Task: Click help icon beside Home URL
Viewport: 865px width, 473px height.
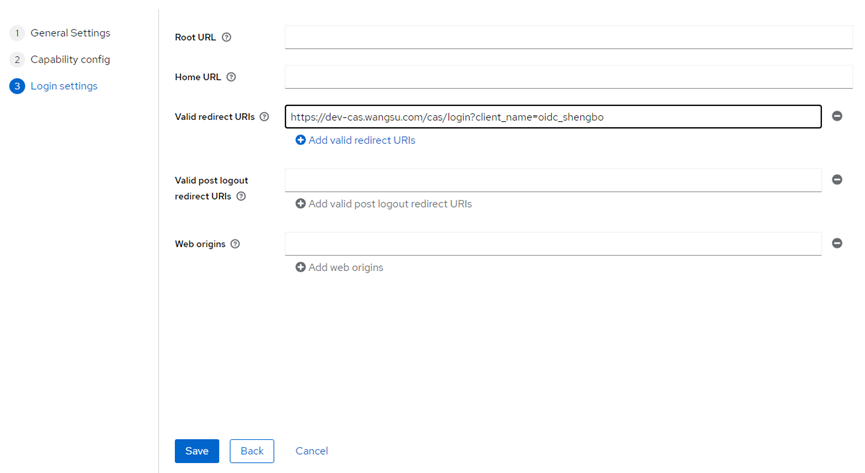Action: click(231, 77)
